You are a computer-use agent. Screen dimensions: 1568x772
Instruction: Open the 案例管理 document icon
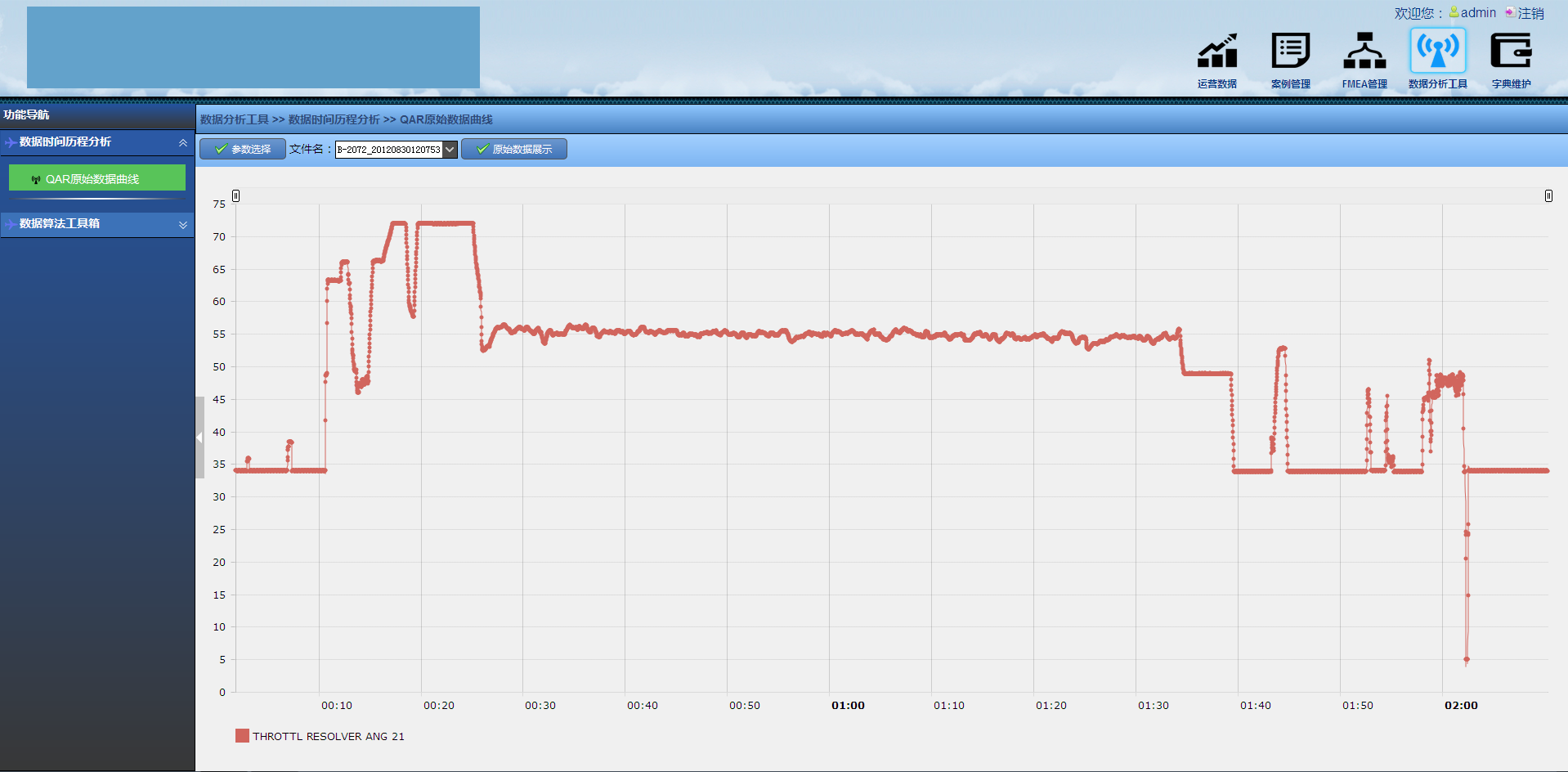tap(1290, 51)
